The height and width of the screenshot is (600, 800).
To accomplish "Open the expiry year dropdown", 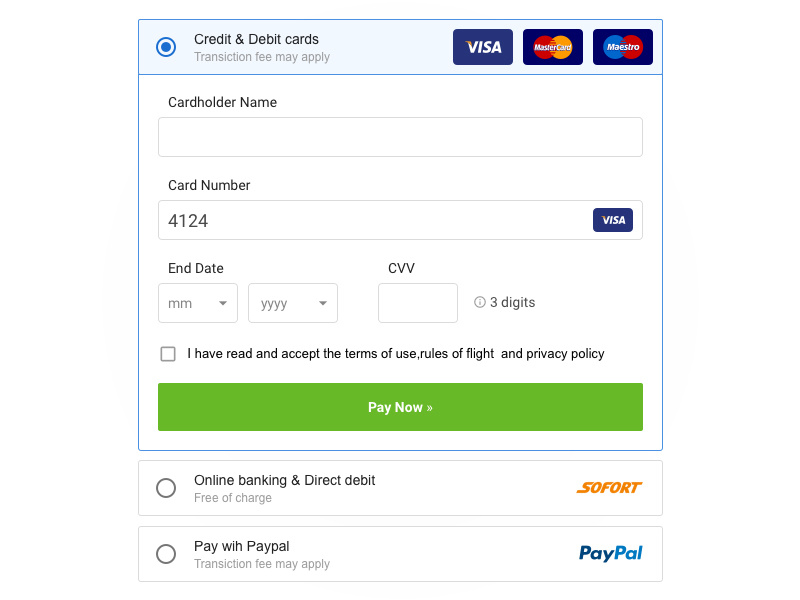I will tap(293, 303).
